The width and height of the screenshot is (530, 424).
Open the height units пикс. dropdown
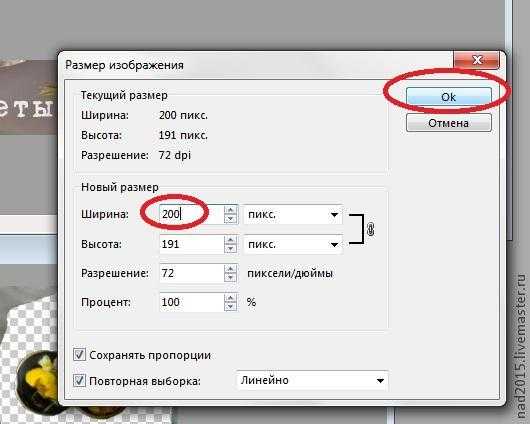pos(293,244)
